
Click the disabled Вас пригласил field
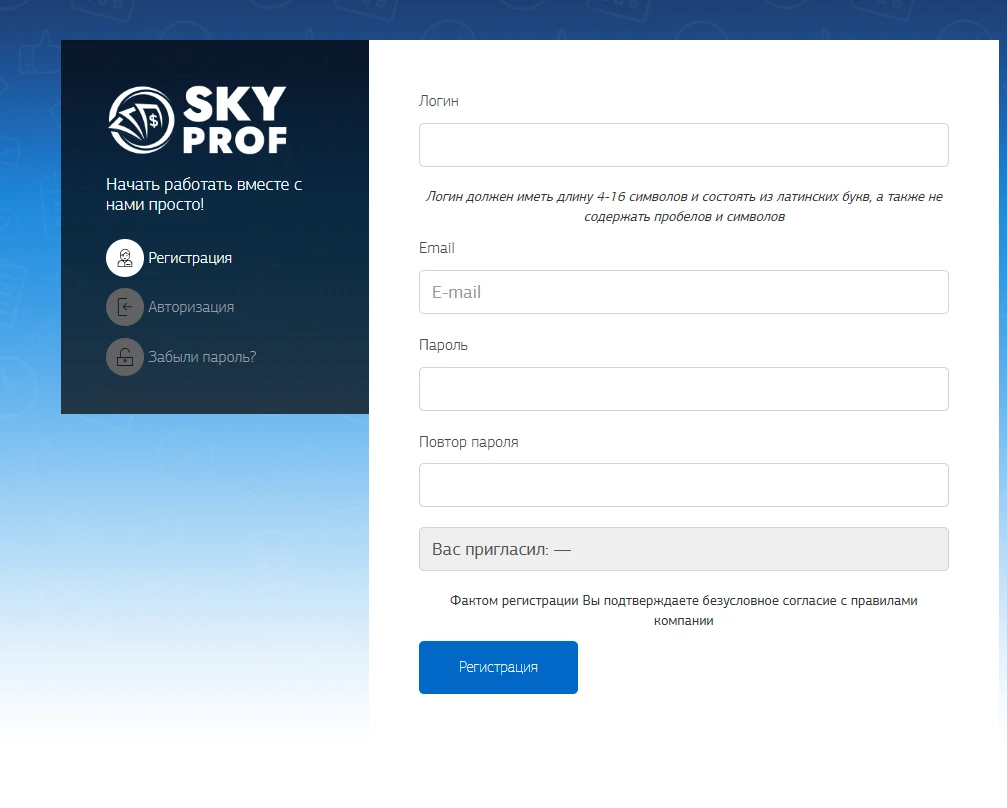click(683, 549)
